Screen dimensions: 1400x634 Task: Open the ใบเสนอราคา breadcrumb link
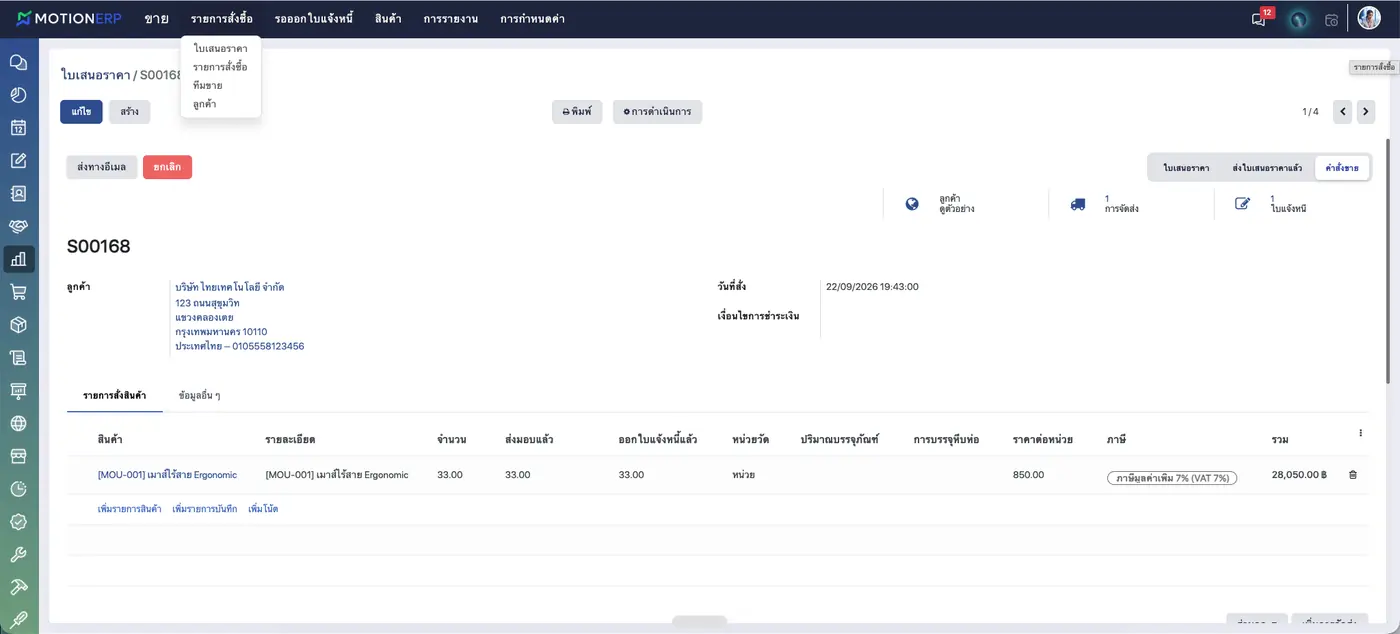tap(95, 75)
